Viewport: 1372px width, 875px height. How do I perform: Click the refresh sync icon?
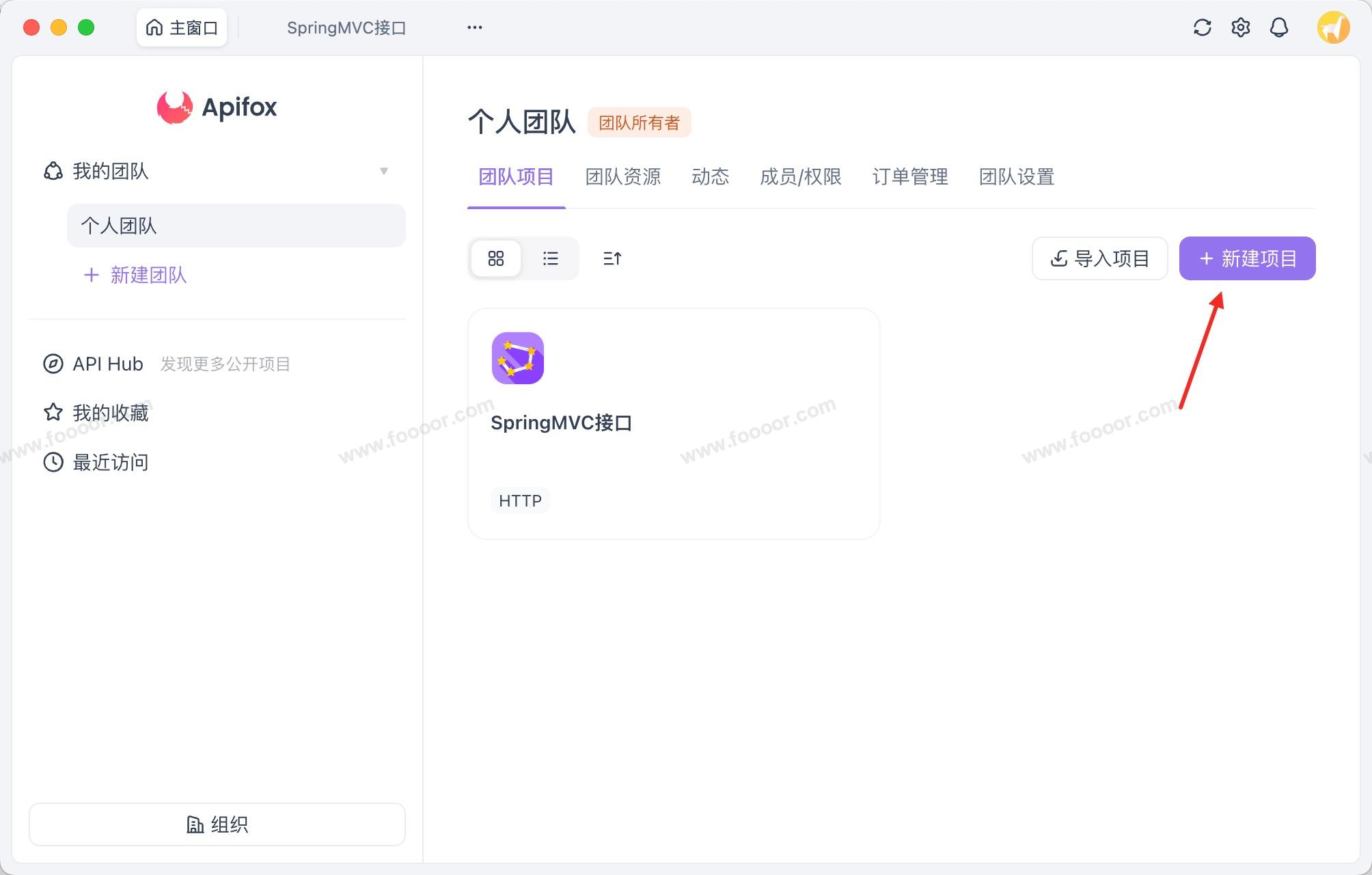1202,27
